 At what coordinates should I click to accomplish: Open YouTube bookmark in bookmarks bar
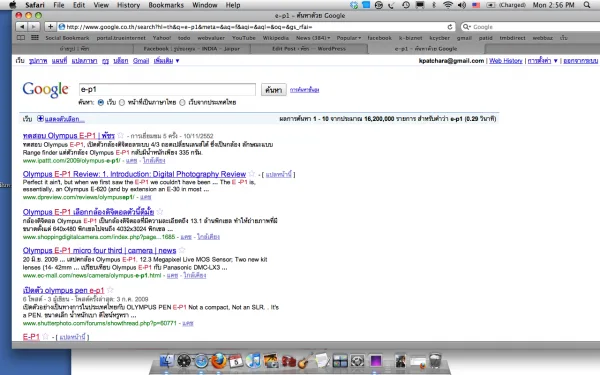(243, 38)
